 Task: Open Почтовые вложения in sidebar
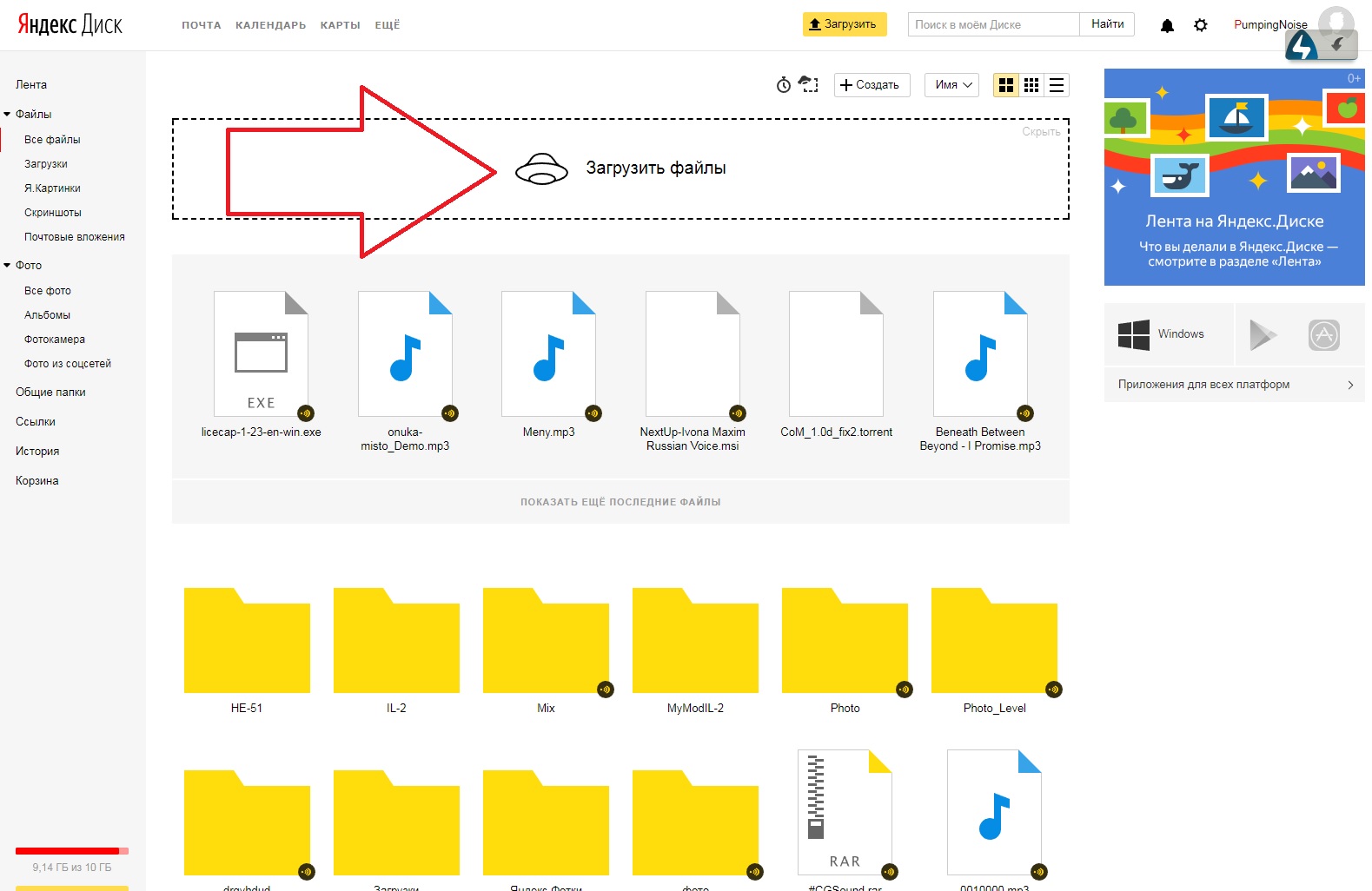pyautogui.click(x=75, y=236)
